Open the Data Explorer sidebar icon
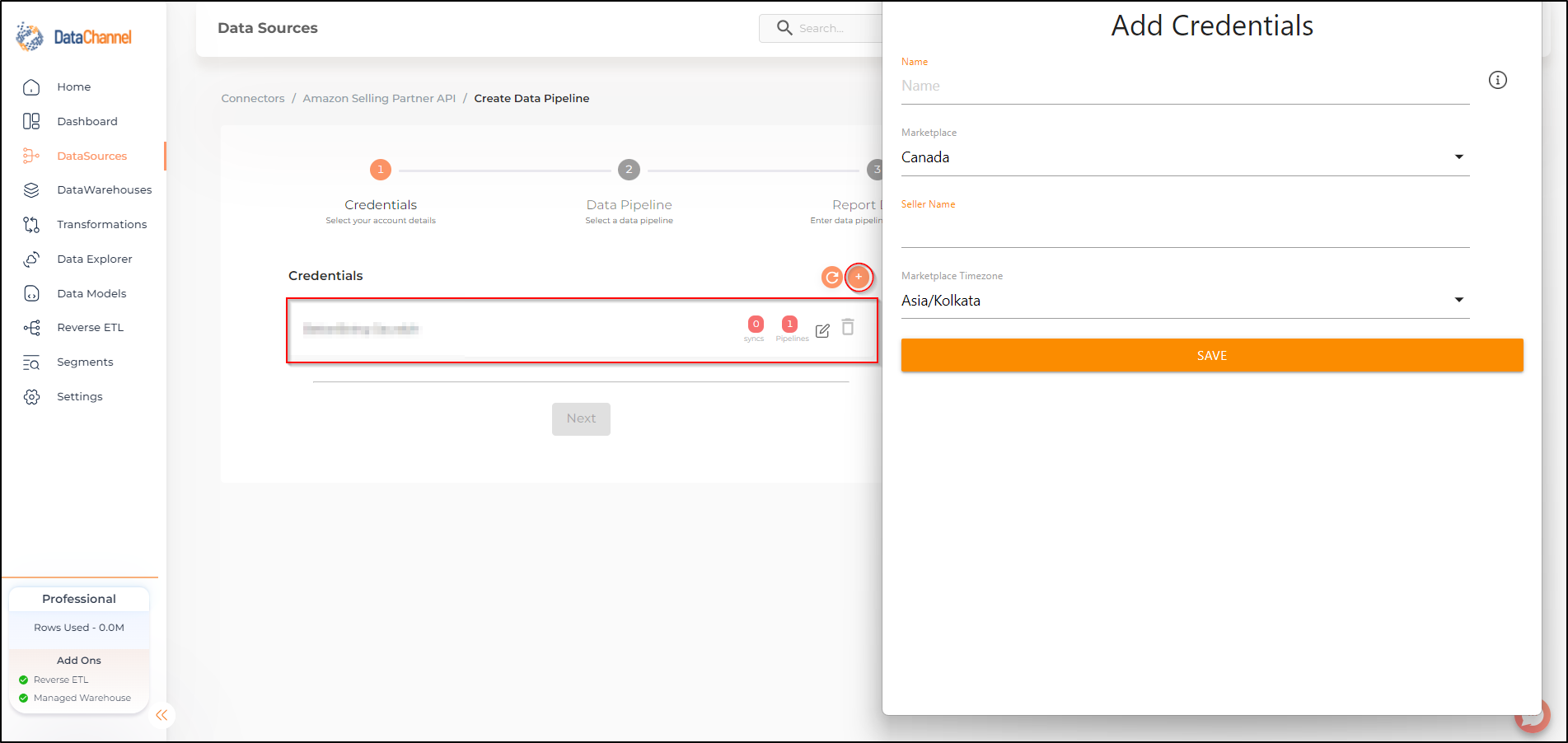1568x743 pixels. pos(31,259)
